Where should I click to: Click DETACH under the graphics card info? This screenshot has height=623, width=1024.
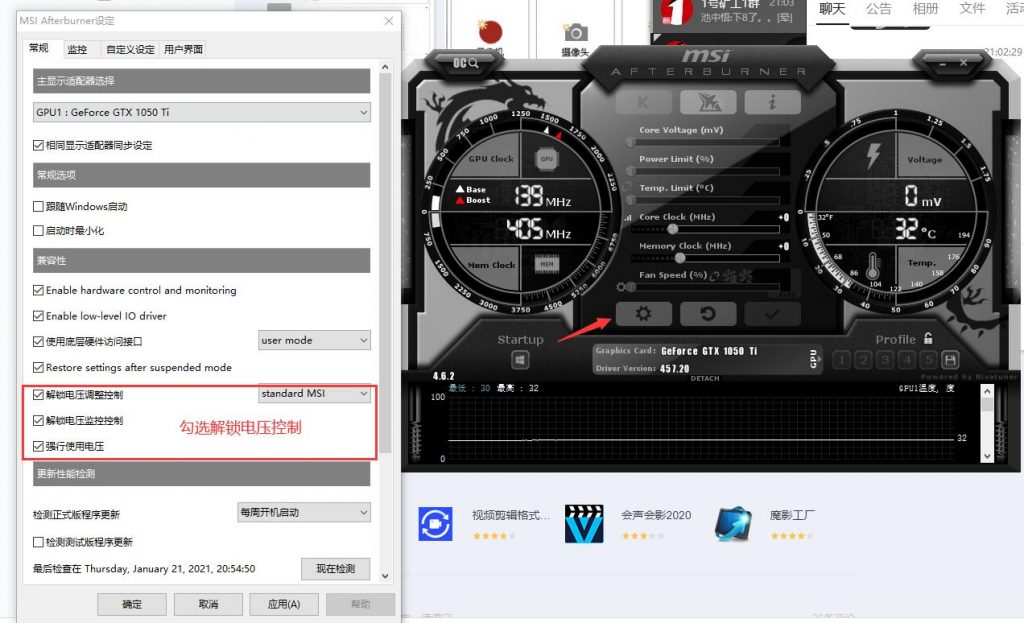pos(705,378)
